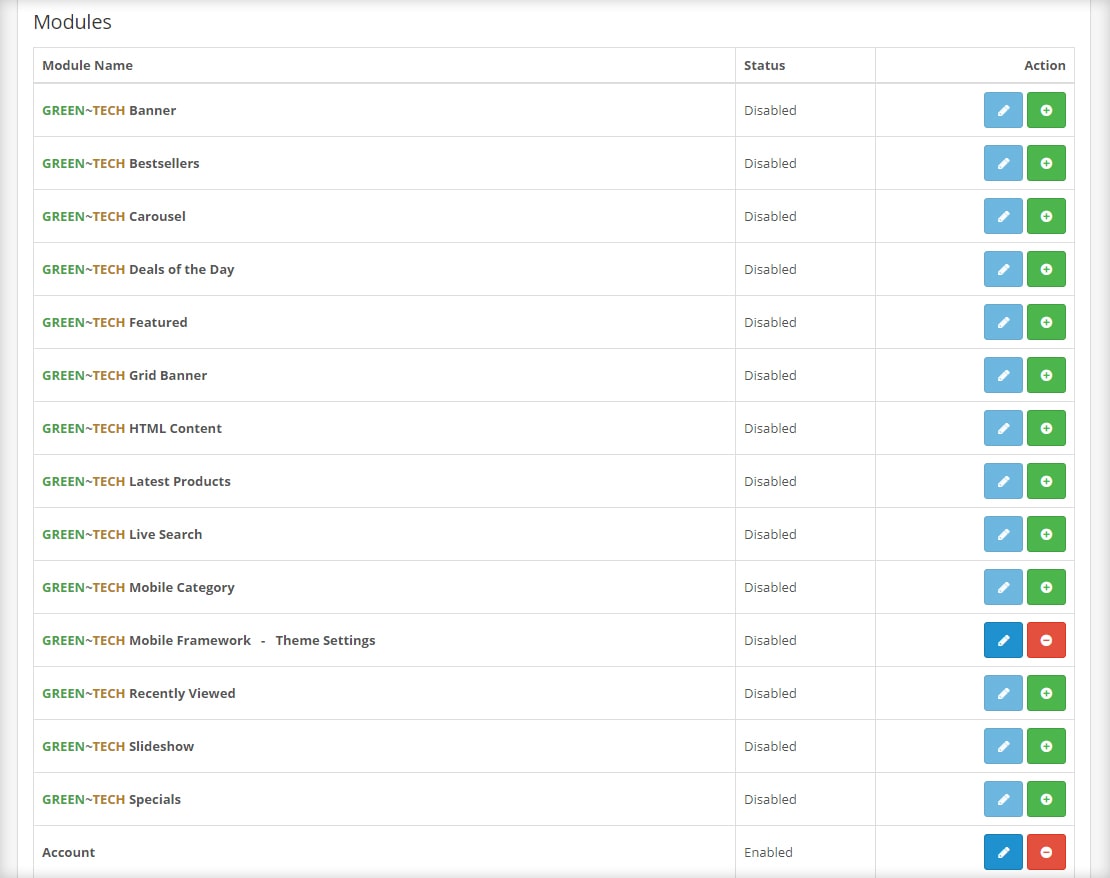Edit the GREEN~TECH Featured module
Image resolution: width=1110 pixels, height=878 pixels.
(x=1003, y=322)
